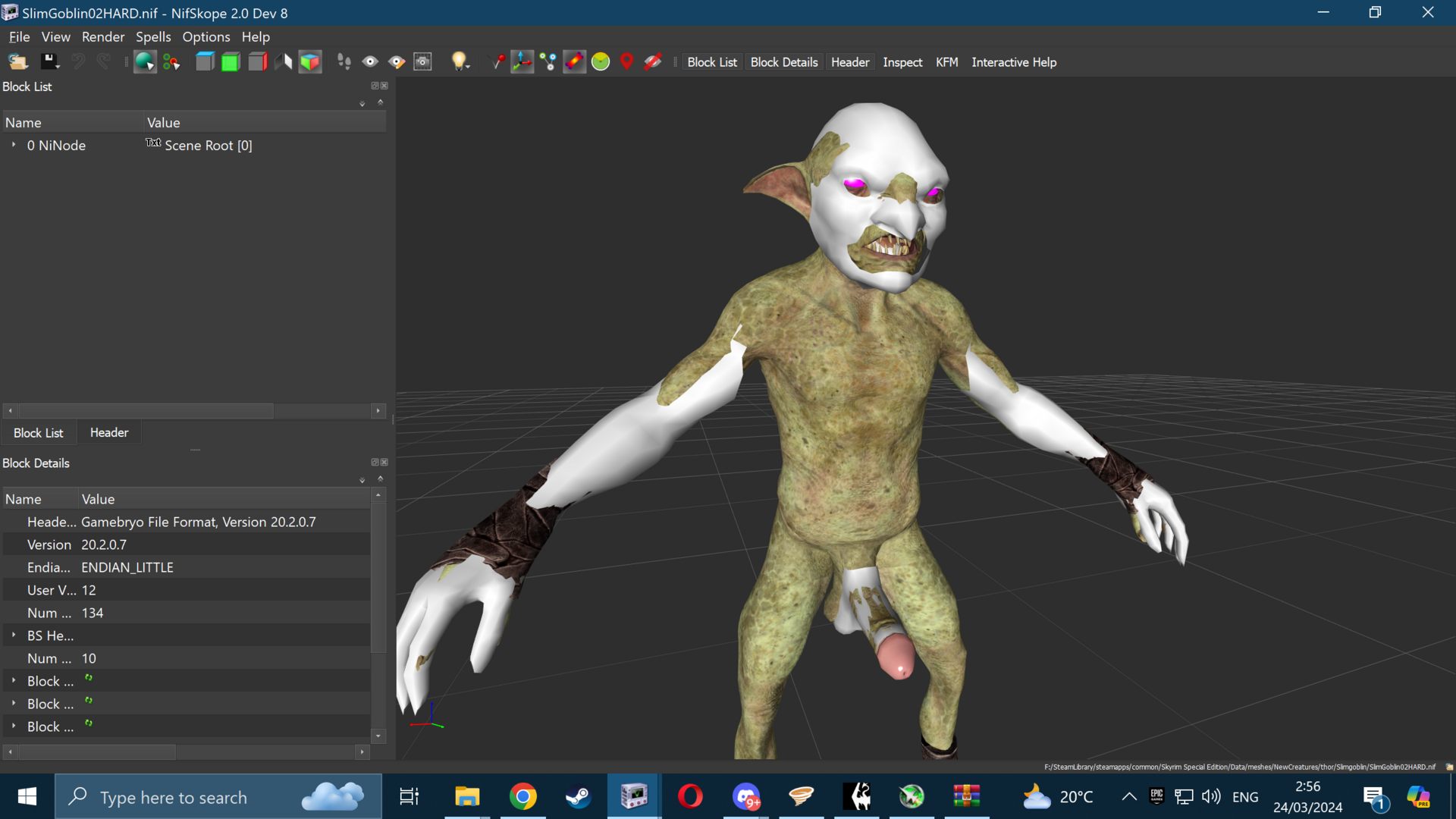Click the Windows Start button
Image resolution: width=1456 pixels, height=819 pixels.
tap(27, 796)
